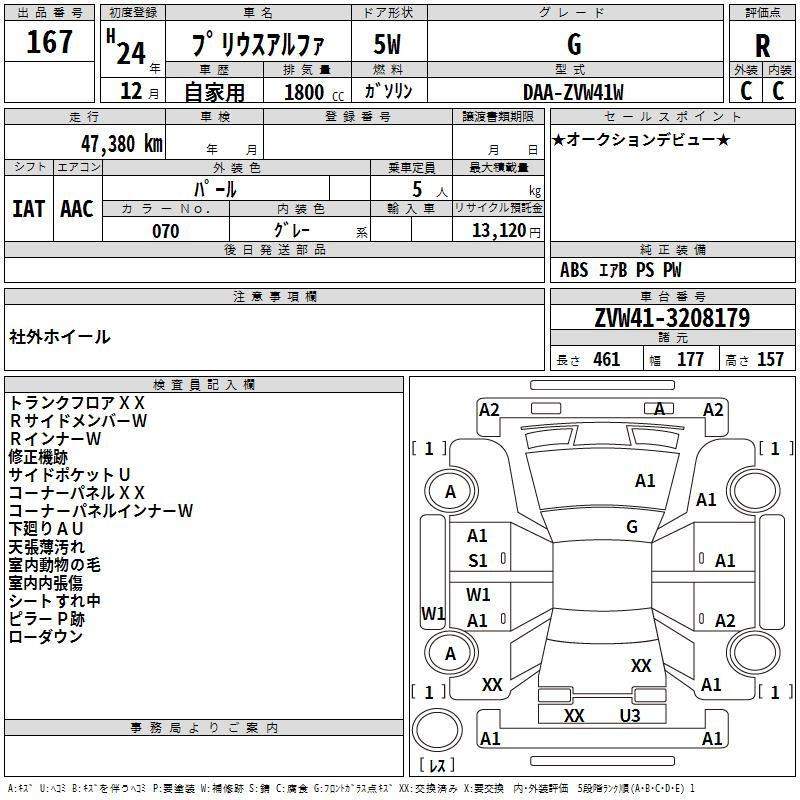Click inspector note シートすれ中
This screenshot has height=800, width=800.
pos(55,601)
